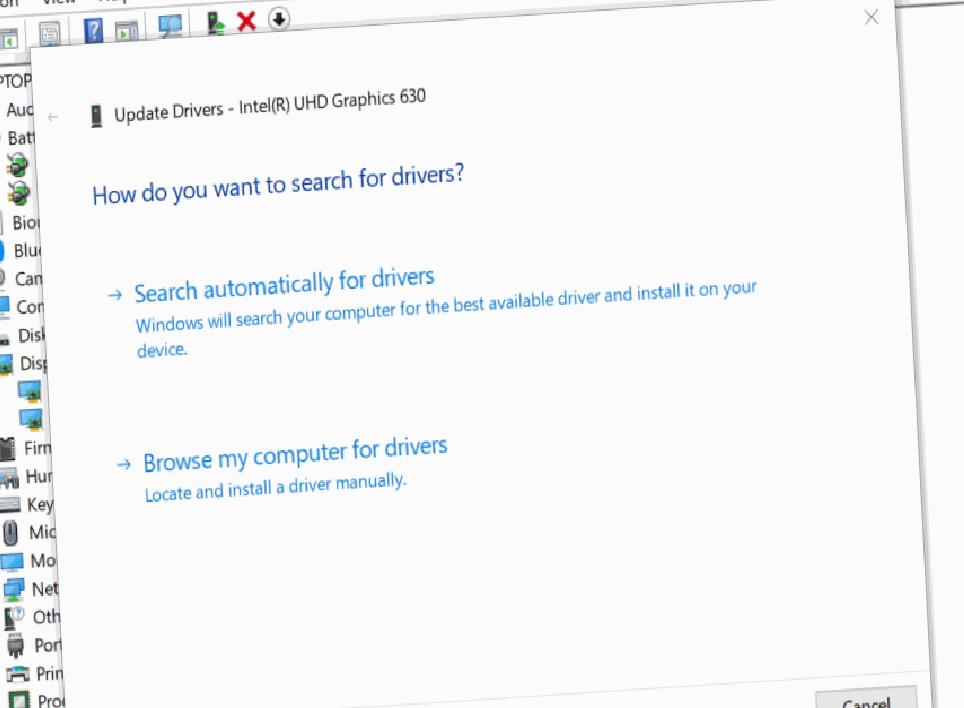Select the 'Pro' Processors row label
Image resolution: width=964 pixels, height=708 pixels.
(51, 701)
